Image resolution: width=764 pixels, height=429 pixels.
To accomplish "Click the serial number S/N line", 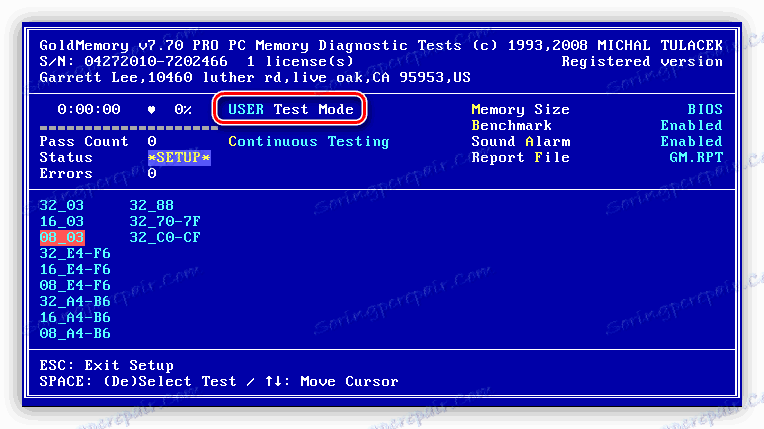I will tap(196, 61).
